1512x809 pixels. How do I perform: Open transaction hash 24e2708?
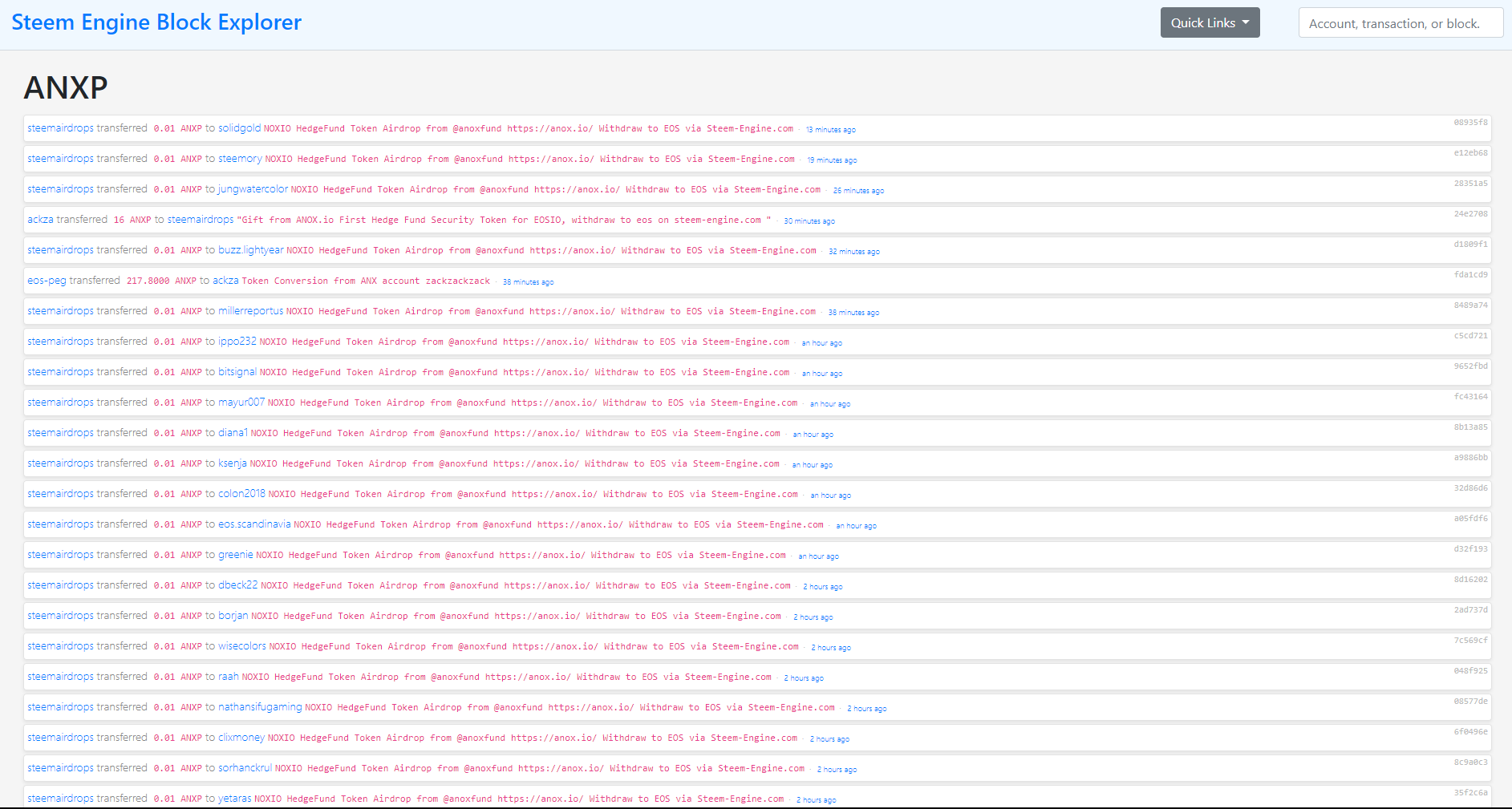pyautogui.click(x=1470, y=214)
